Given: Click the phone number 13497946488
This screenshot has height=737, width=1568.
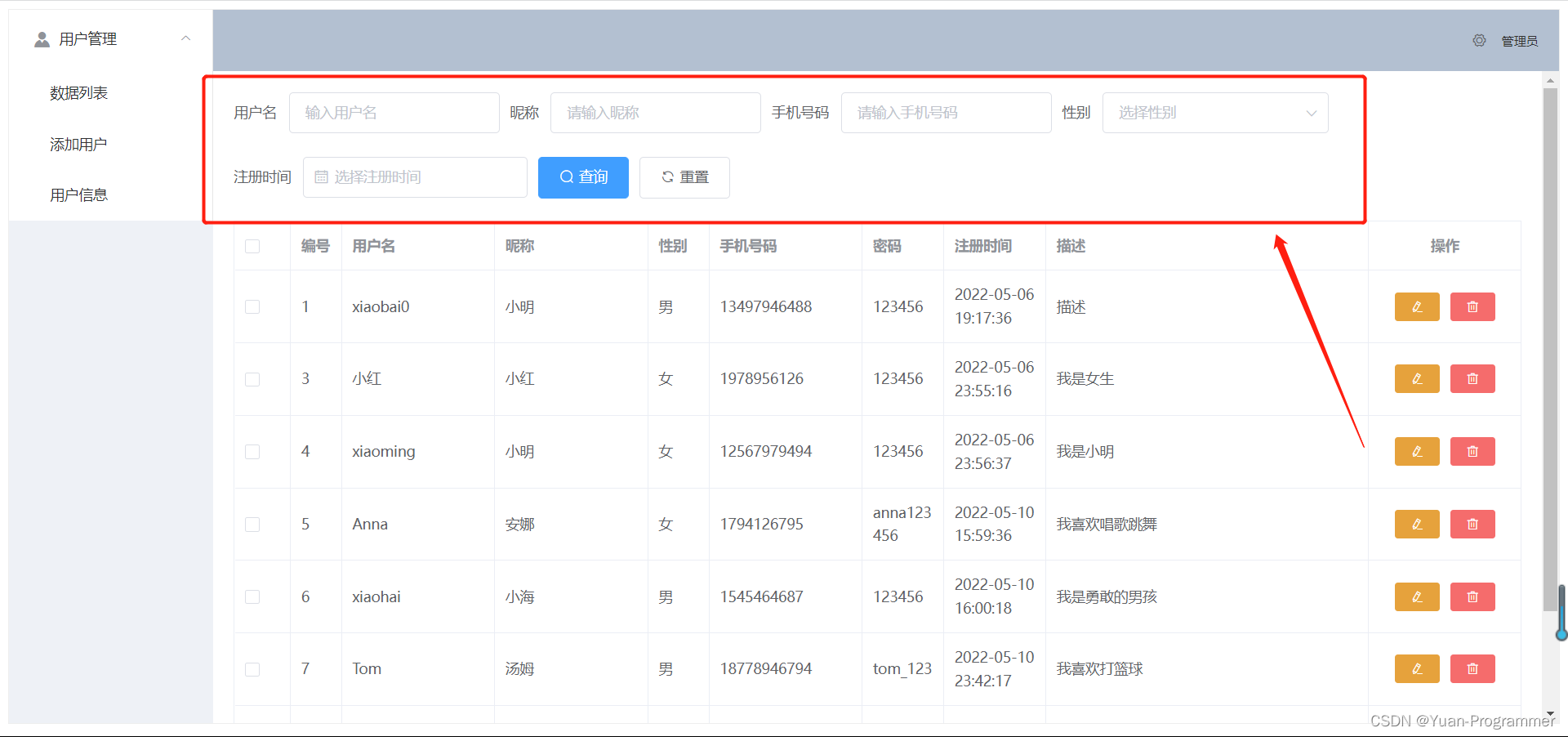Looking at the screenshot, I should coord(766,307).
